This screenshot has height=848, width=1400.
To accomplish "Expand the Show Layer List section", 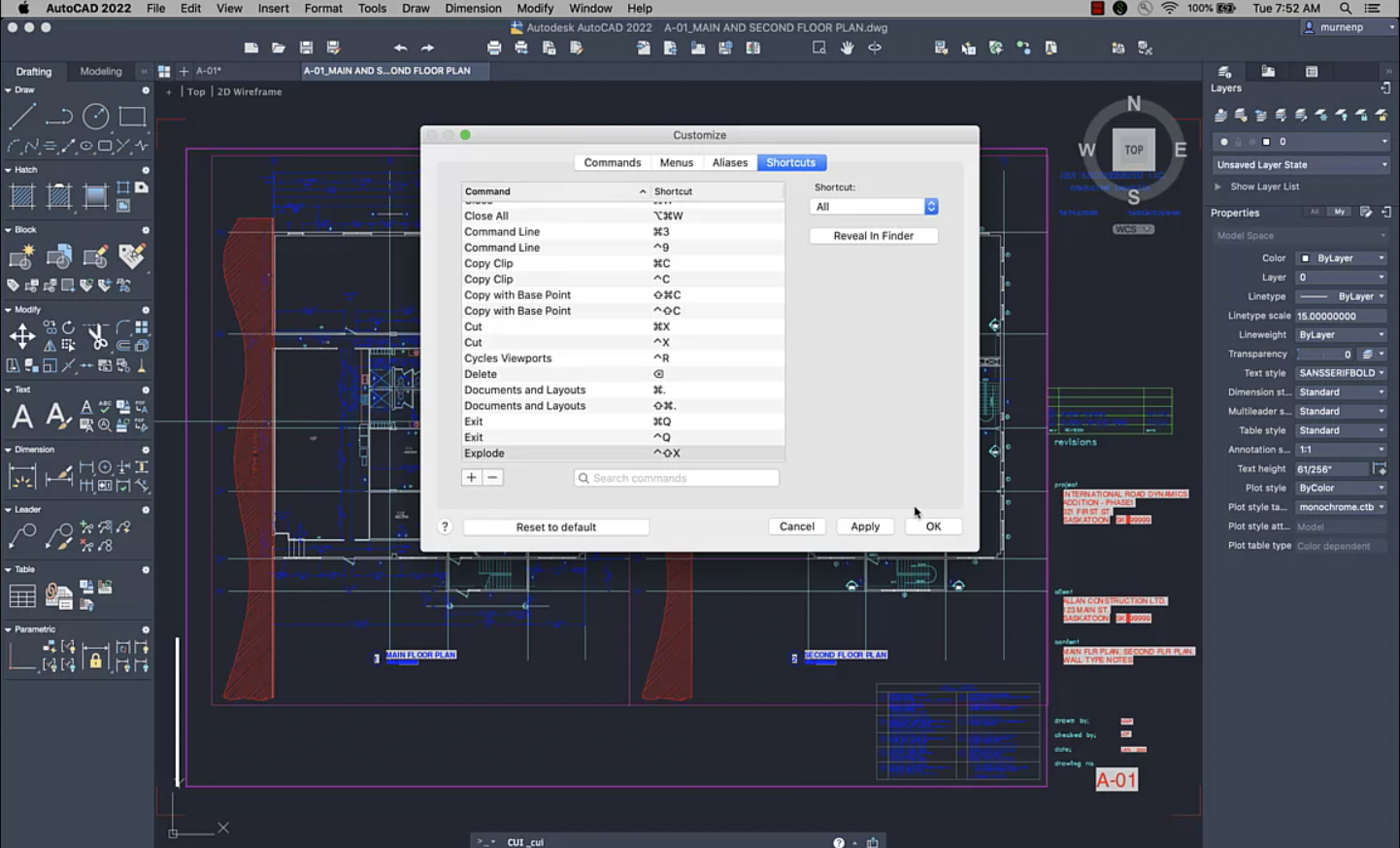I will click(x=1218, y=187).
